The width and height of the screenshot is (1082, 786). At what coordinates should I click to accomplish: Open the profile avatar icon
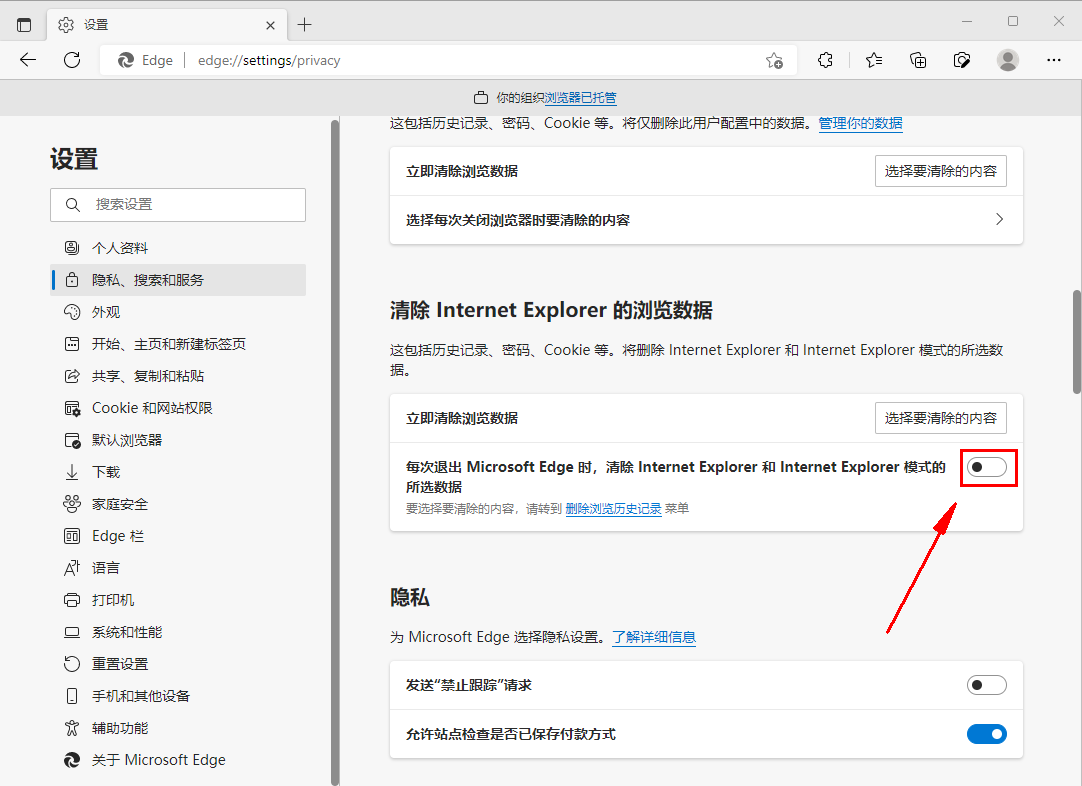[1007, 60]
